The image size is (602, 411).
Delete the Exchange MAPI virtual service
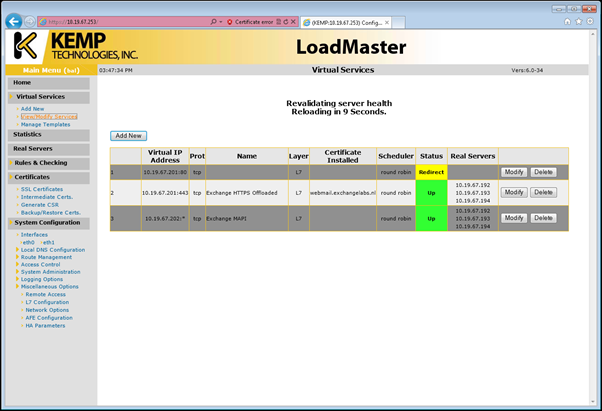[543, 218]
